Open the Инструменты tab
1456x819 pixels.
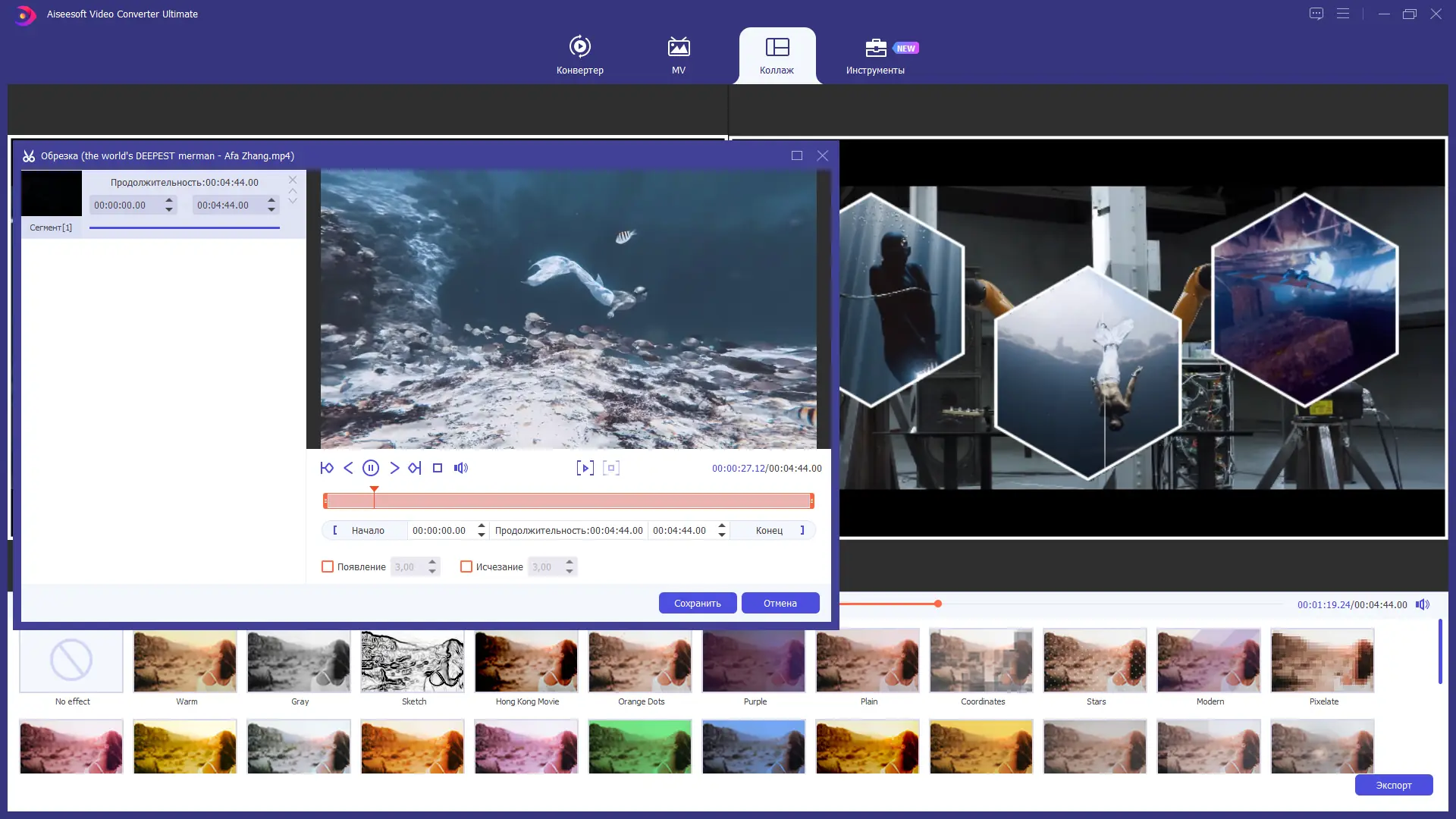click(875, 55)
